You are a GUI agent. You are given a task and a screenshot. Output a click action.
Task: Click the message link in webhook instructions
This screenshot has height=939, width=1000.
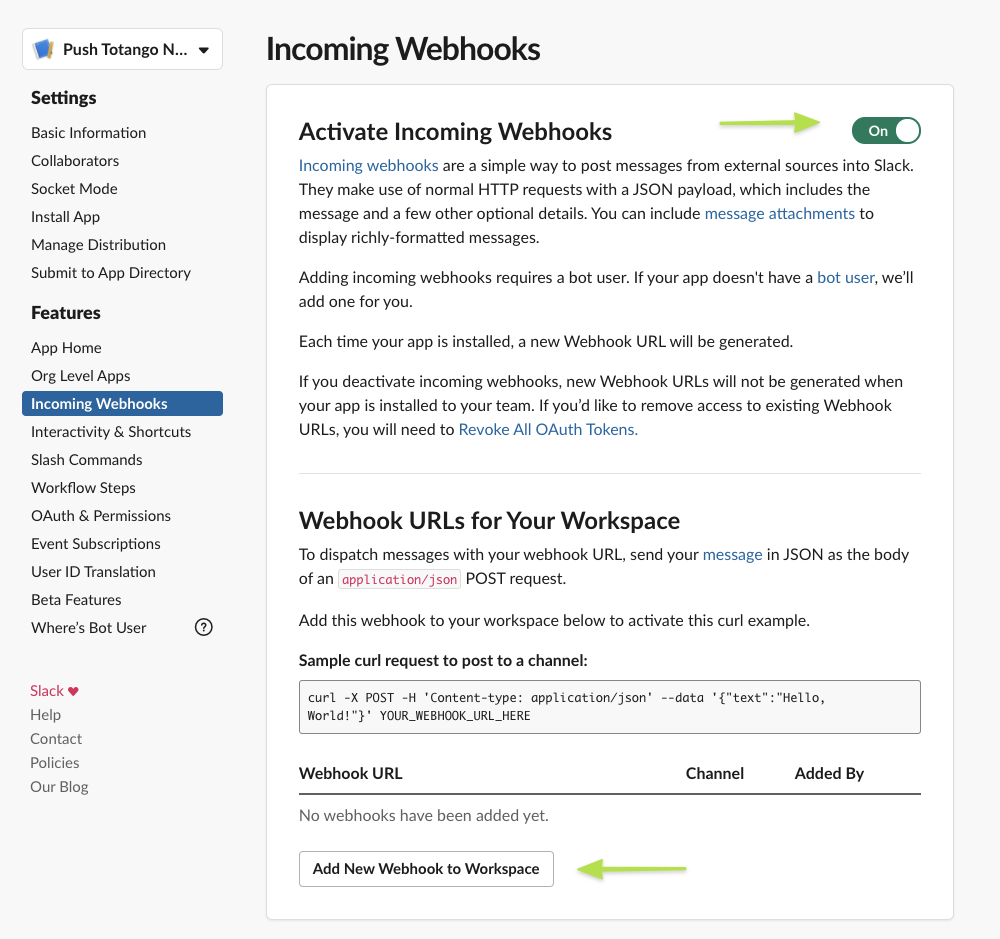(732, 554)
